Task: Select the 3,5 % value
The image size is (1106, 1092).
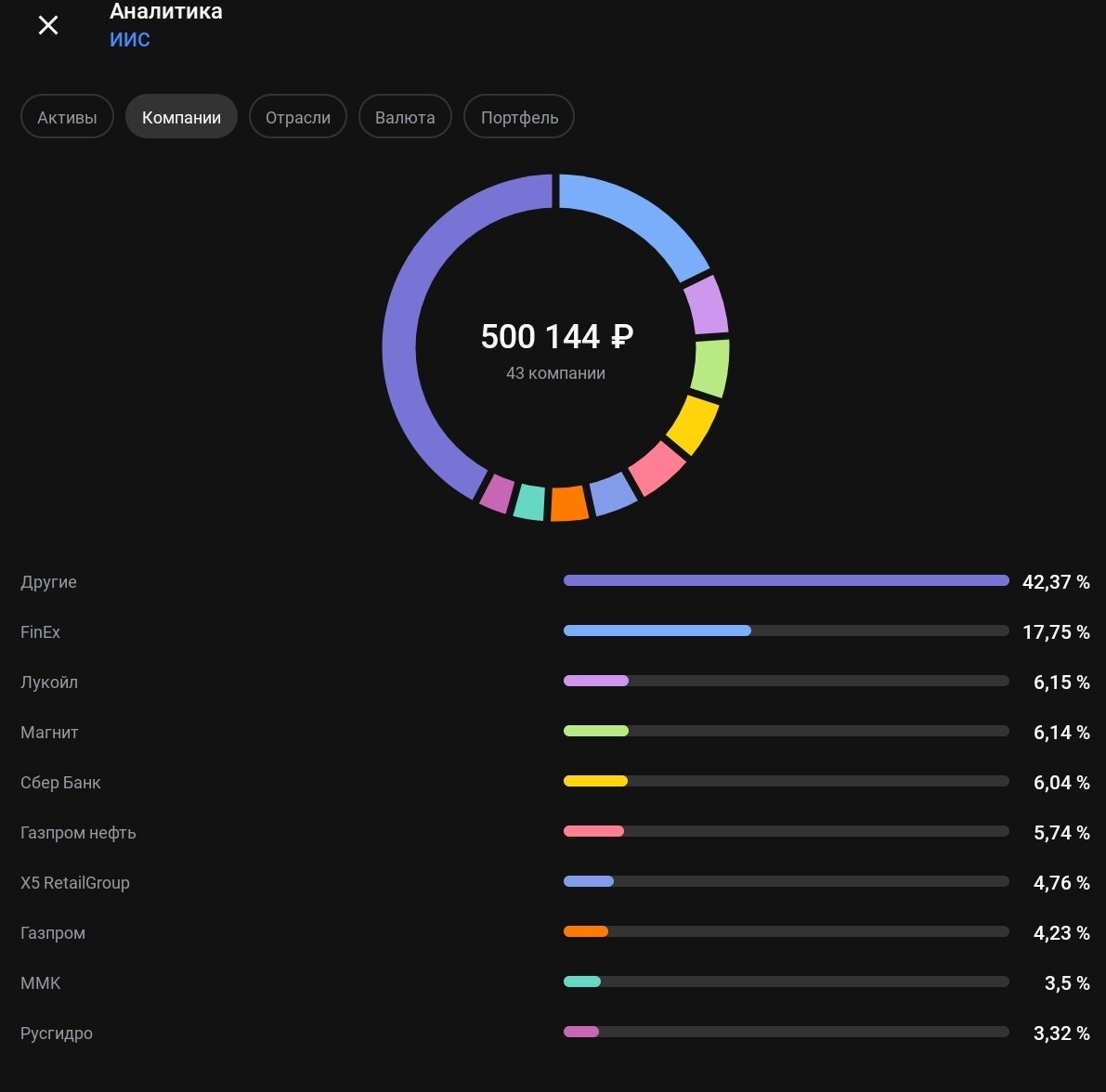Action: (1067, 982)
